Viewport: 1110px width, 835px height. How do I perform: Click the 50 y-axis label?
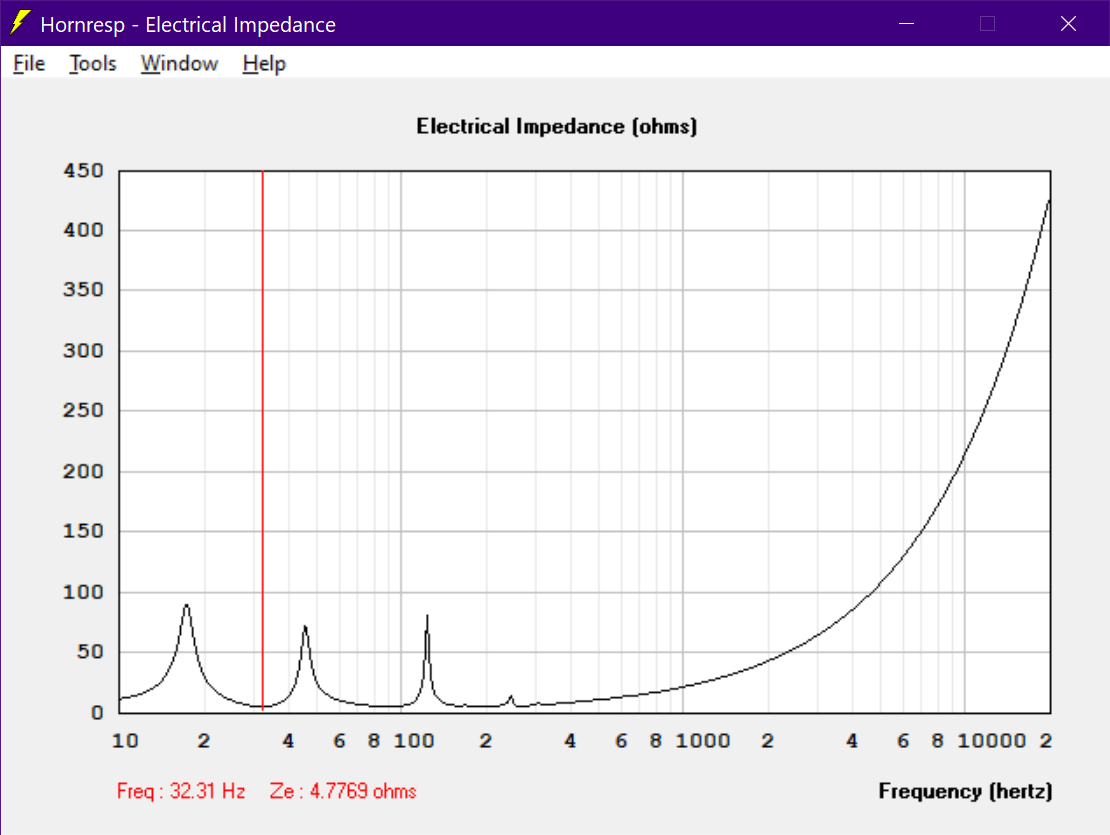(x=90, y=652)
